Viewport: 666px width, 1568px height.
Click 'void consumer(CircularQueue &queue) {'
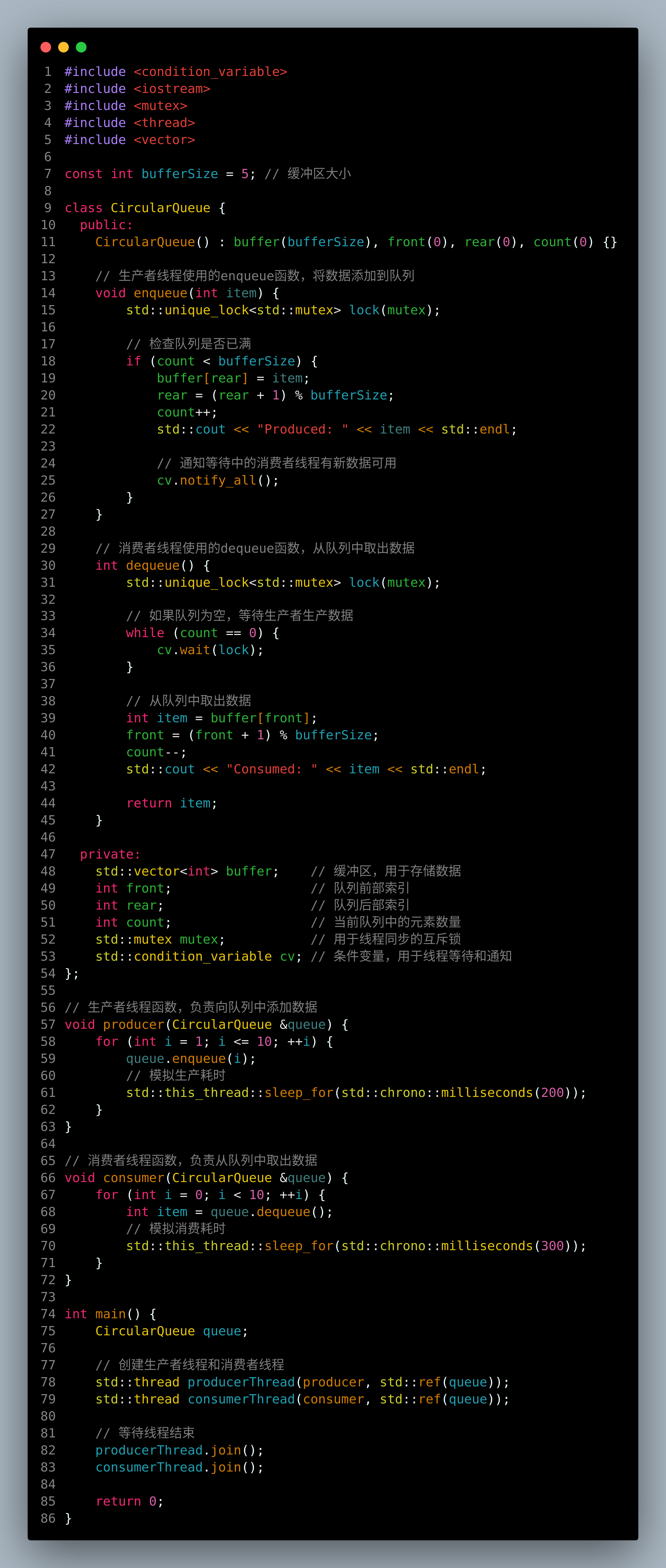tap(207, 1179)
